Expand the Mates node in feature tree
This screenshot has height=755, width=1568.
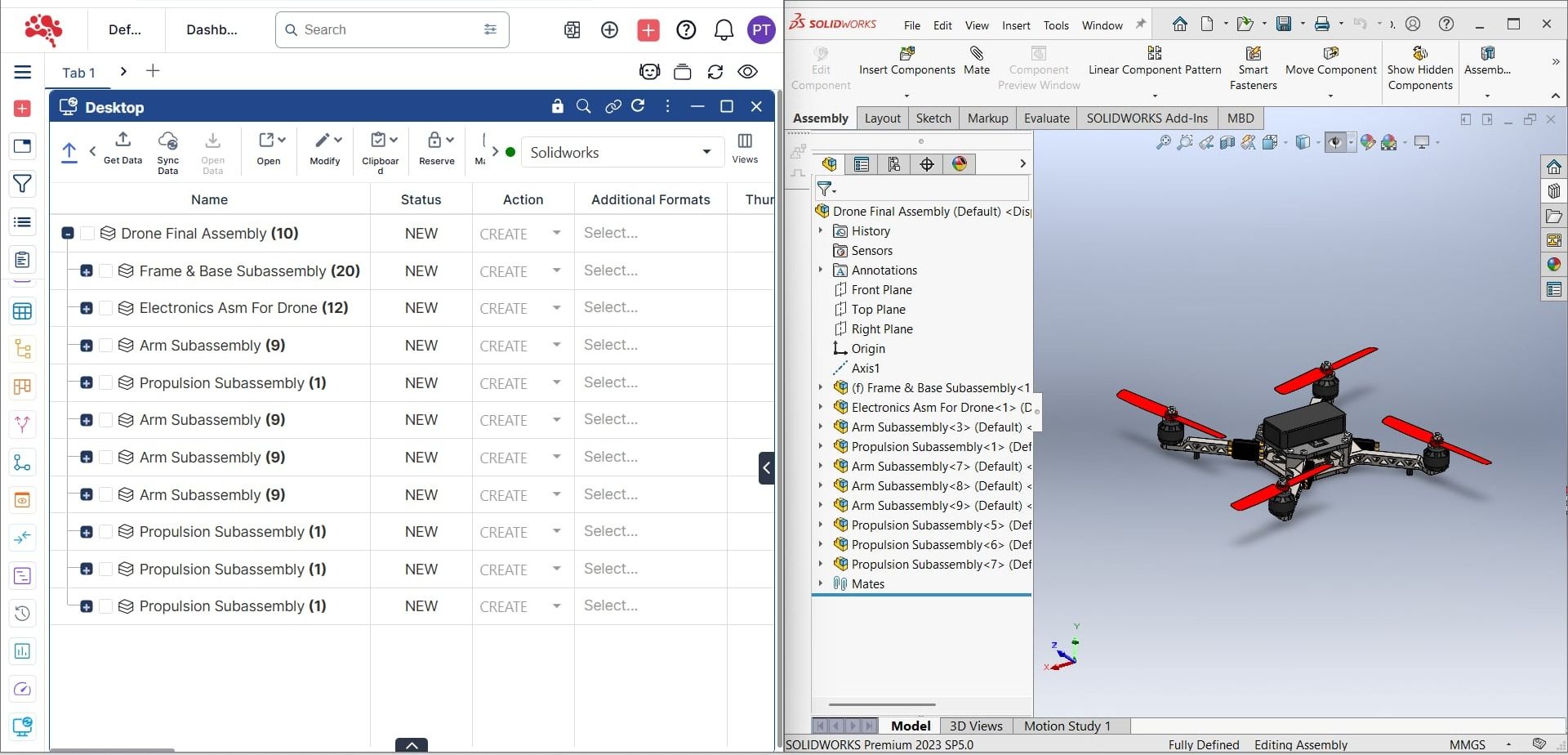pos(821,583)
